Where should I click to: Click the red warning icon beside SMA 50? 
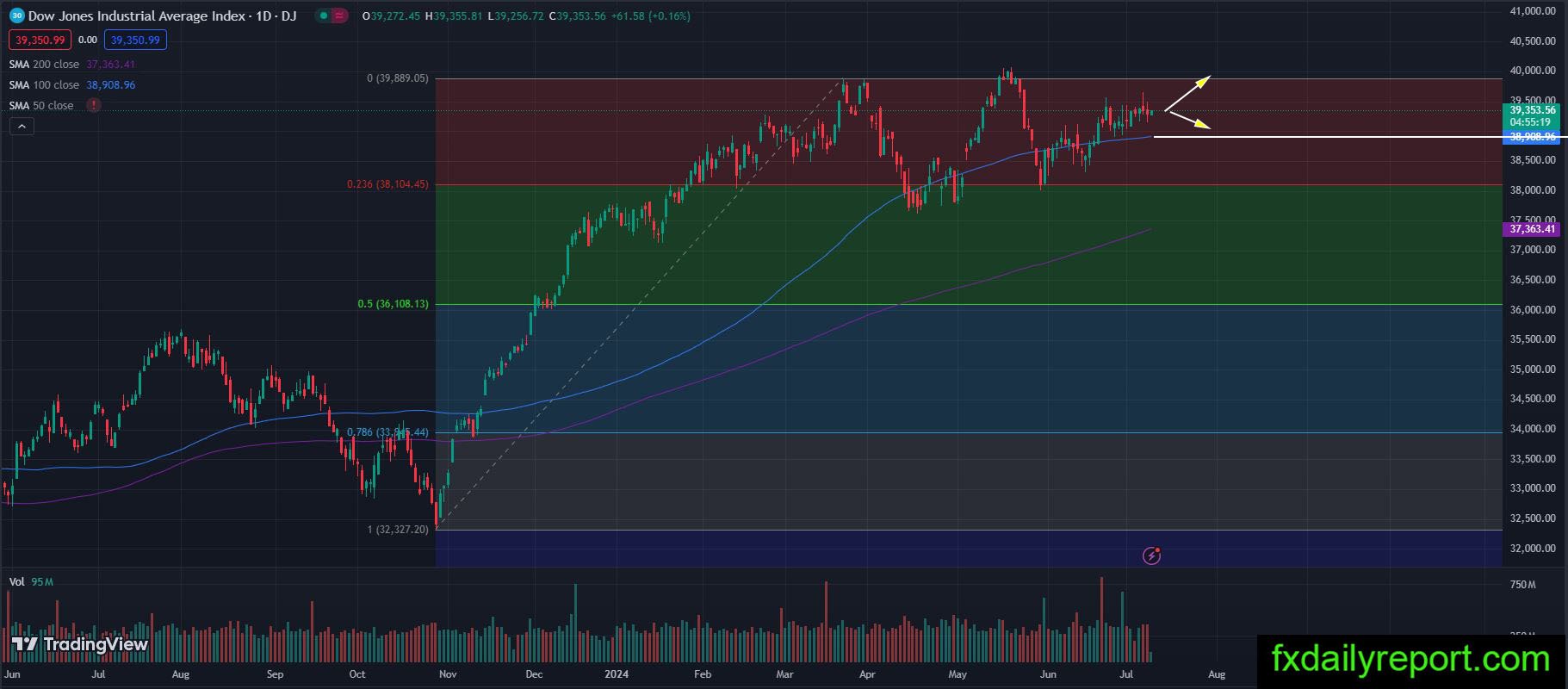pos(93,105)
